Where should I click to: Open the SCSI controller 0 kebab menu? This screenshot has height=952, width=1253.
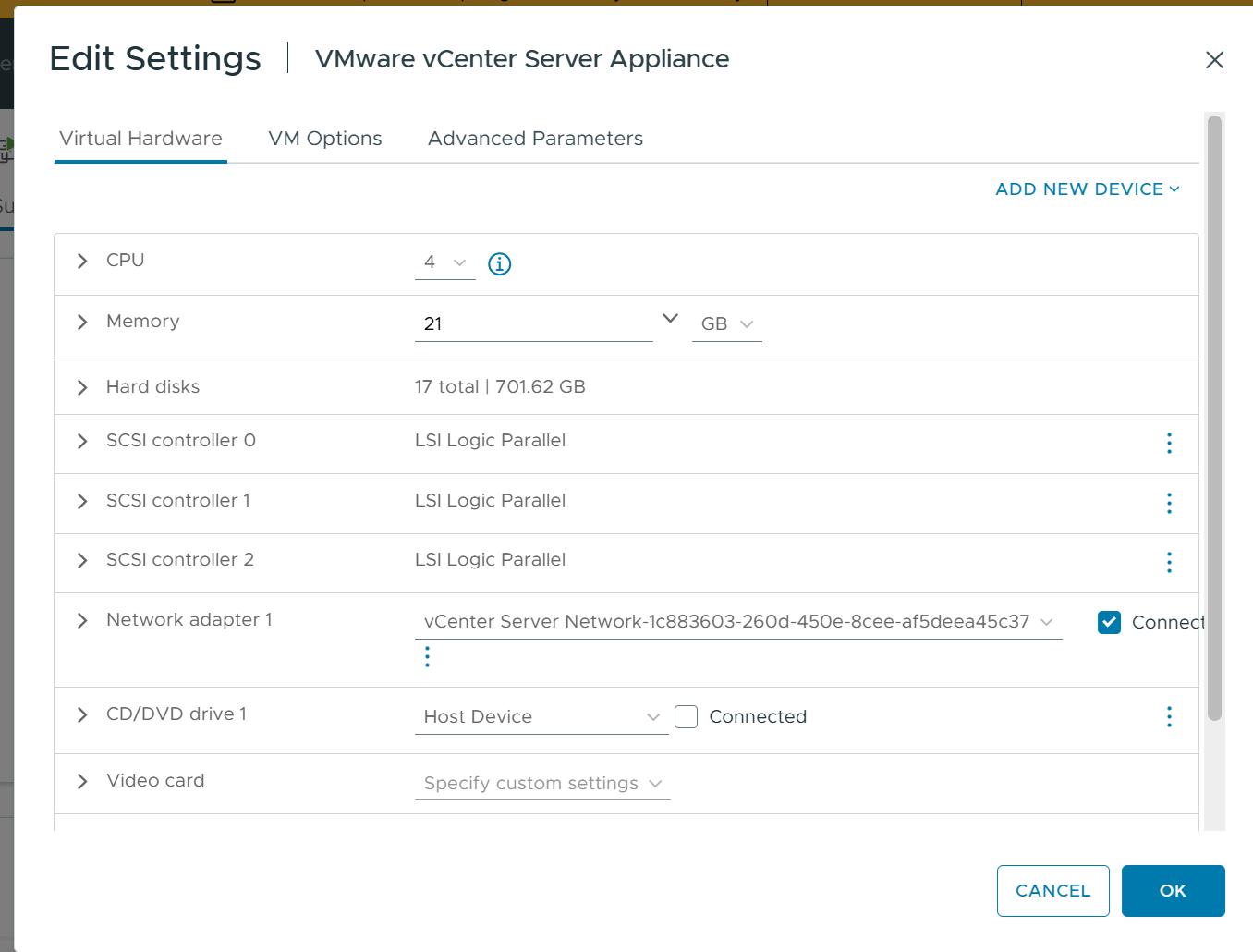[x=1168, y=444]
